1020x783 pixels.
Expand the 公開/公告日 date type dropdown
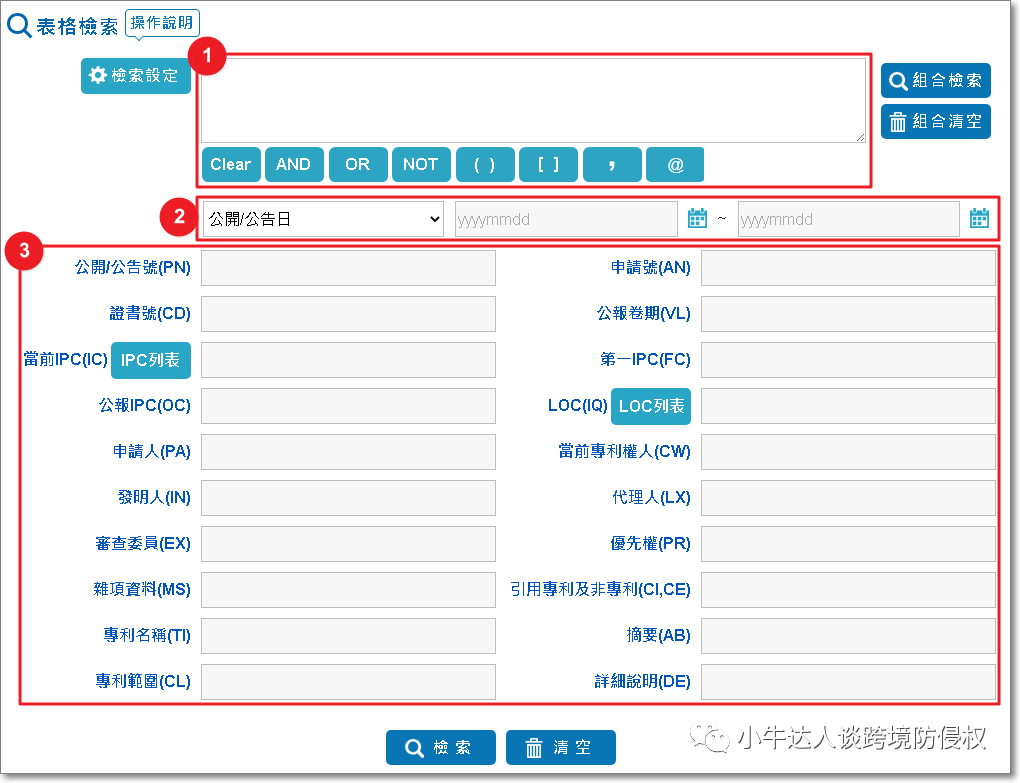(322, 219)
